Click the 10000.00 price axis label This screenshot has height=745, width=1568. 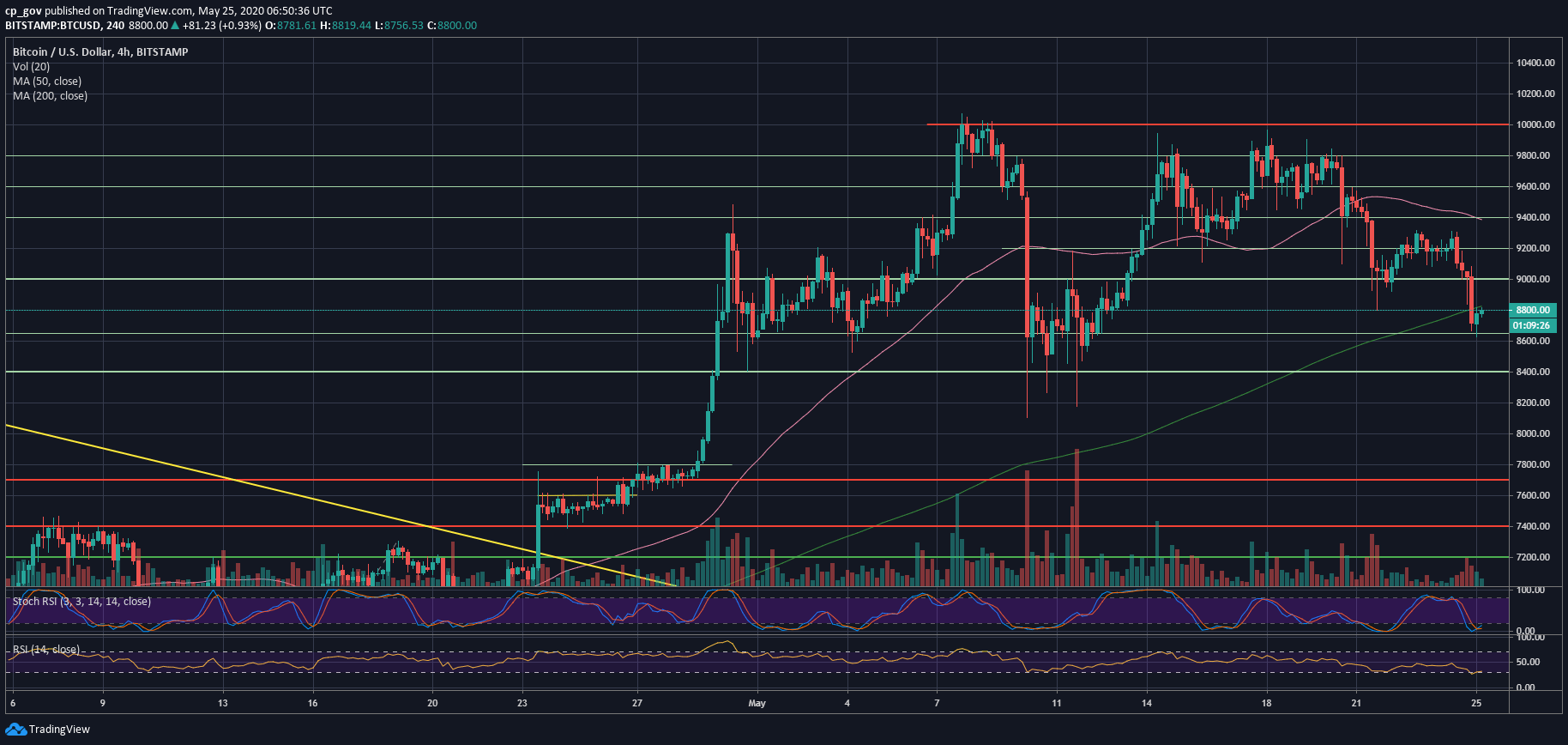coord(1535,124)
